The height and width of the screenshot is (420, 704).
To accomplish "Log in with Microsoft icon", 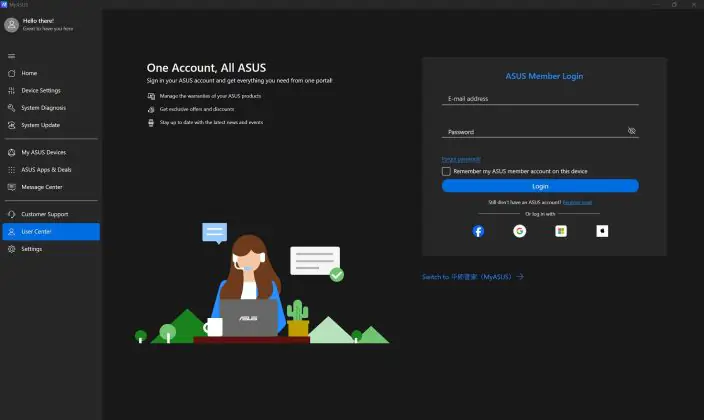I will coord(561,231).
